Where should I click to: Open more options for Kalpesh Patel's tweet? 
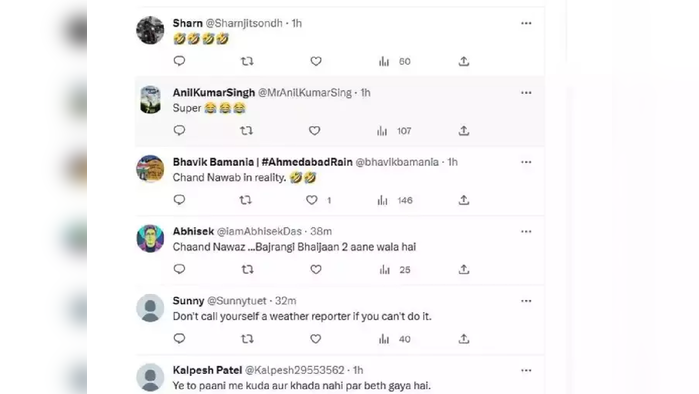tap(526, 370)
